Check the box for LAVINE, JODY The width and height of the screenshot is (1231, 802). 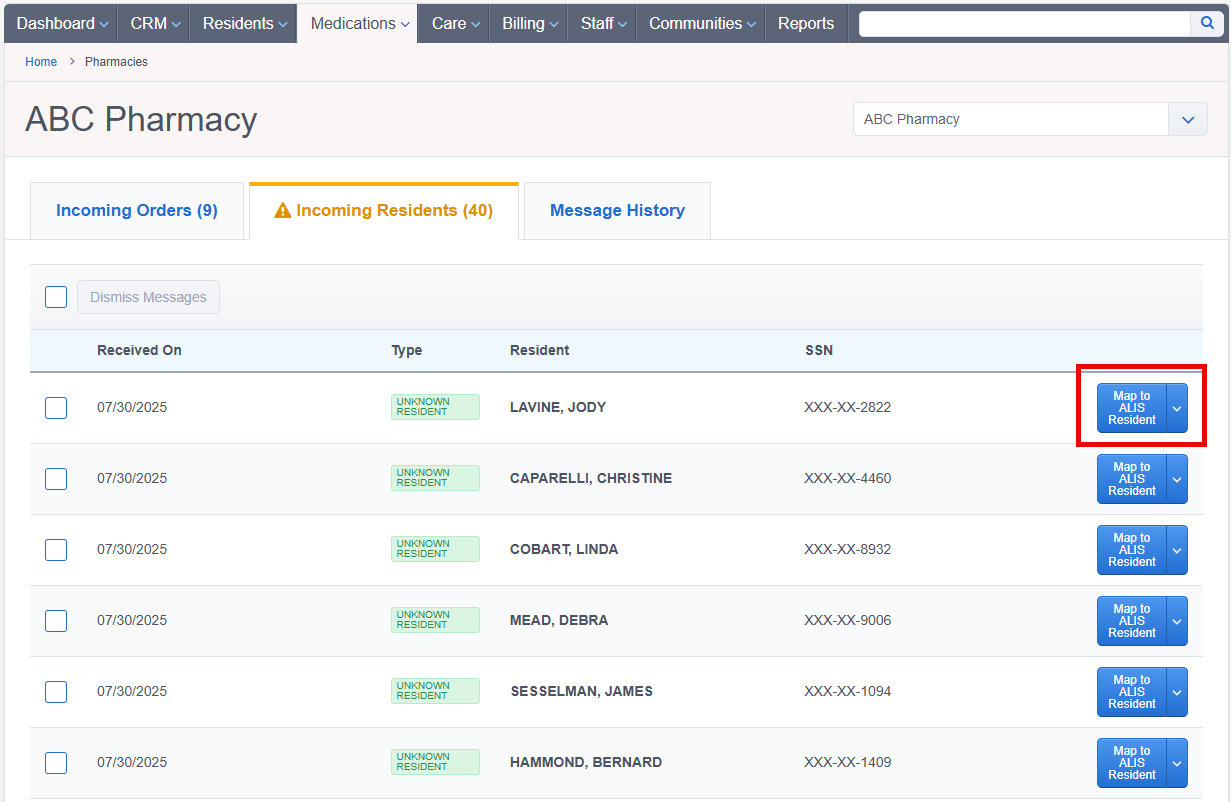pos(56,408)
